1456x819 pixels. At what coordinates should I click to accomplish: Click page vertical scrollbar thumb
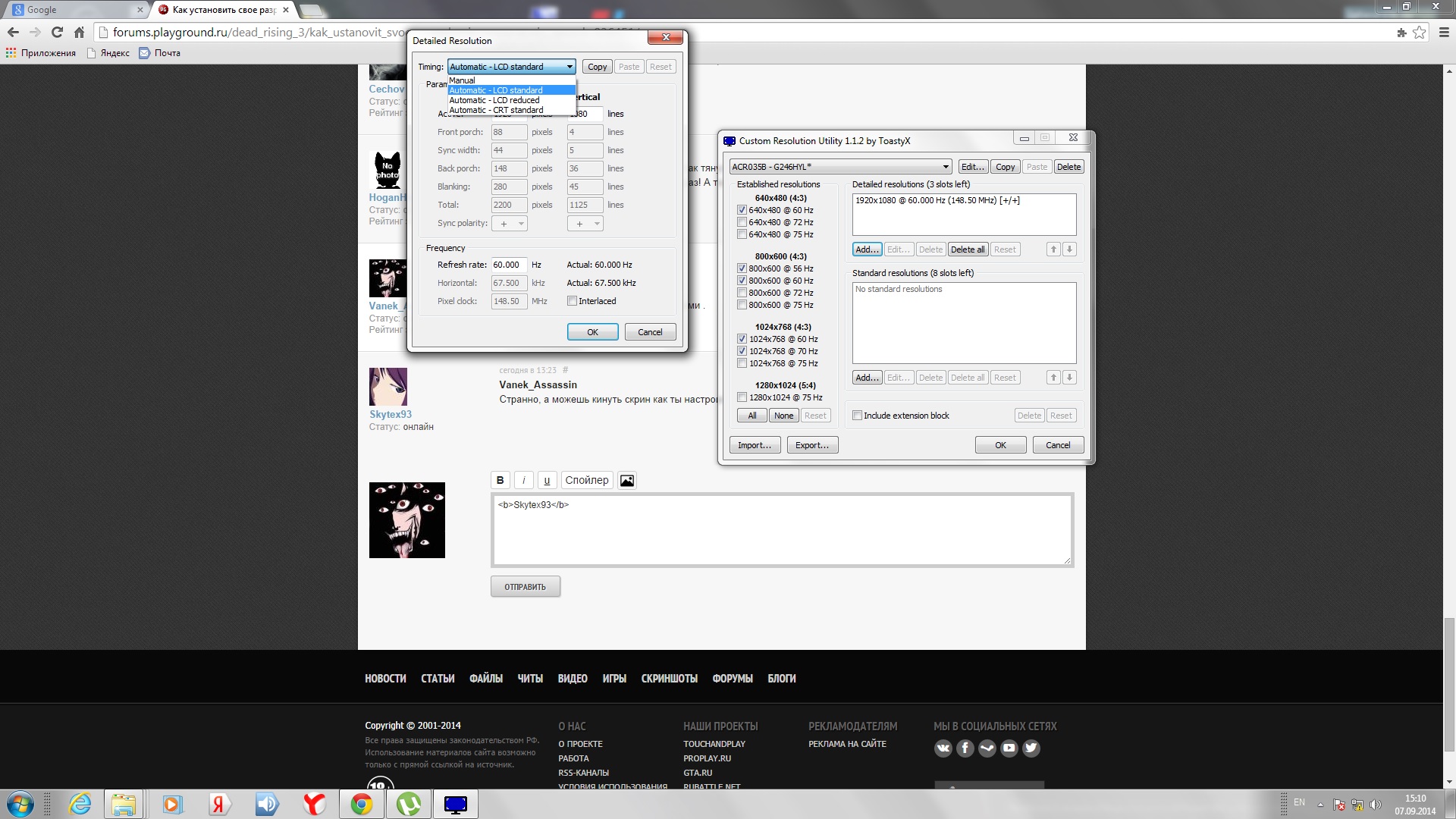coord(1449,684)
